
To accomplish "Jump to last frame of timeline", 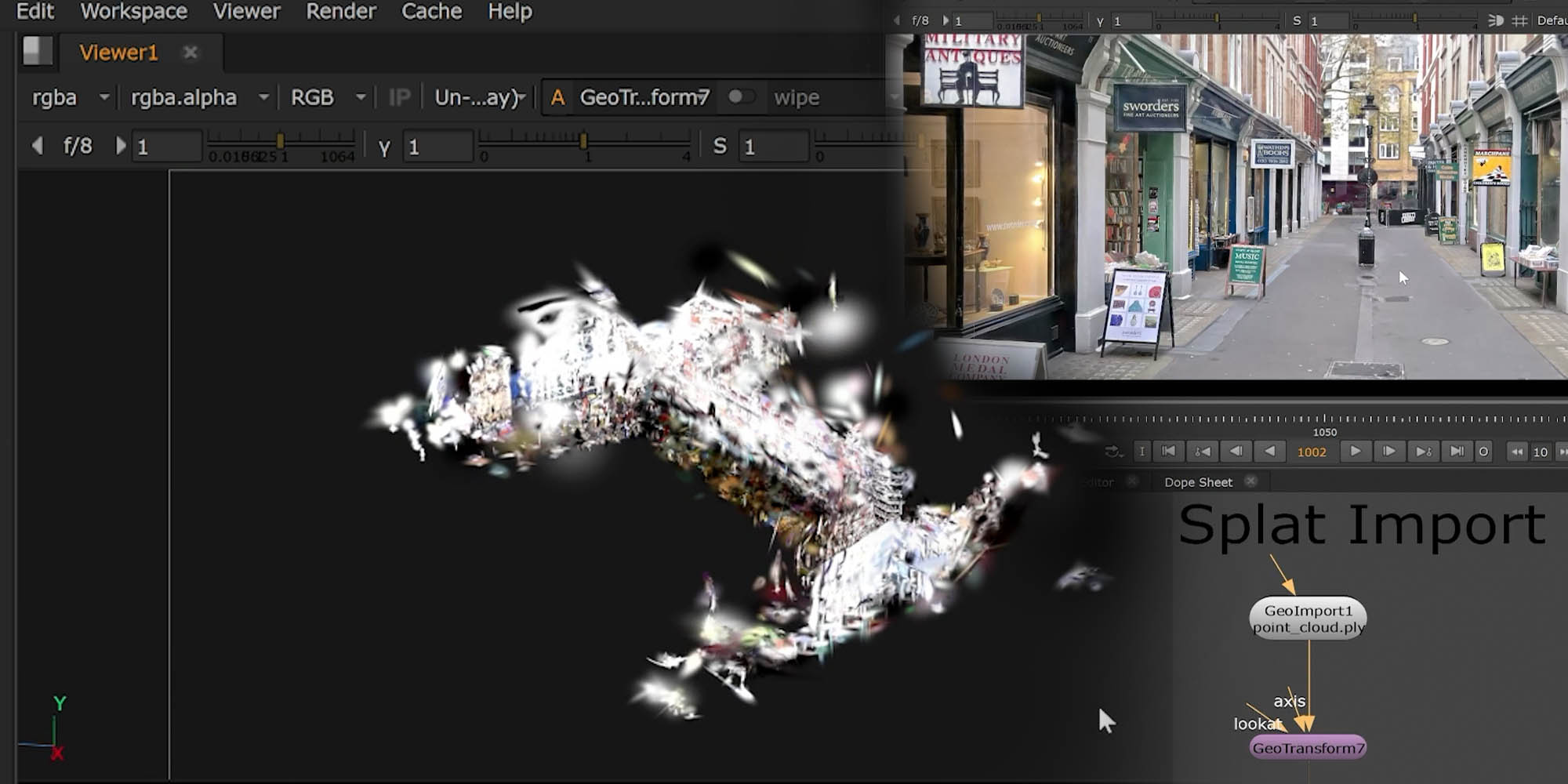I will [1457, 451].
